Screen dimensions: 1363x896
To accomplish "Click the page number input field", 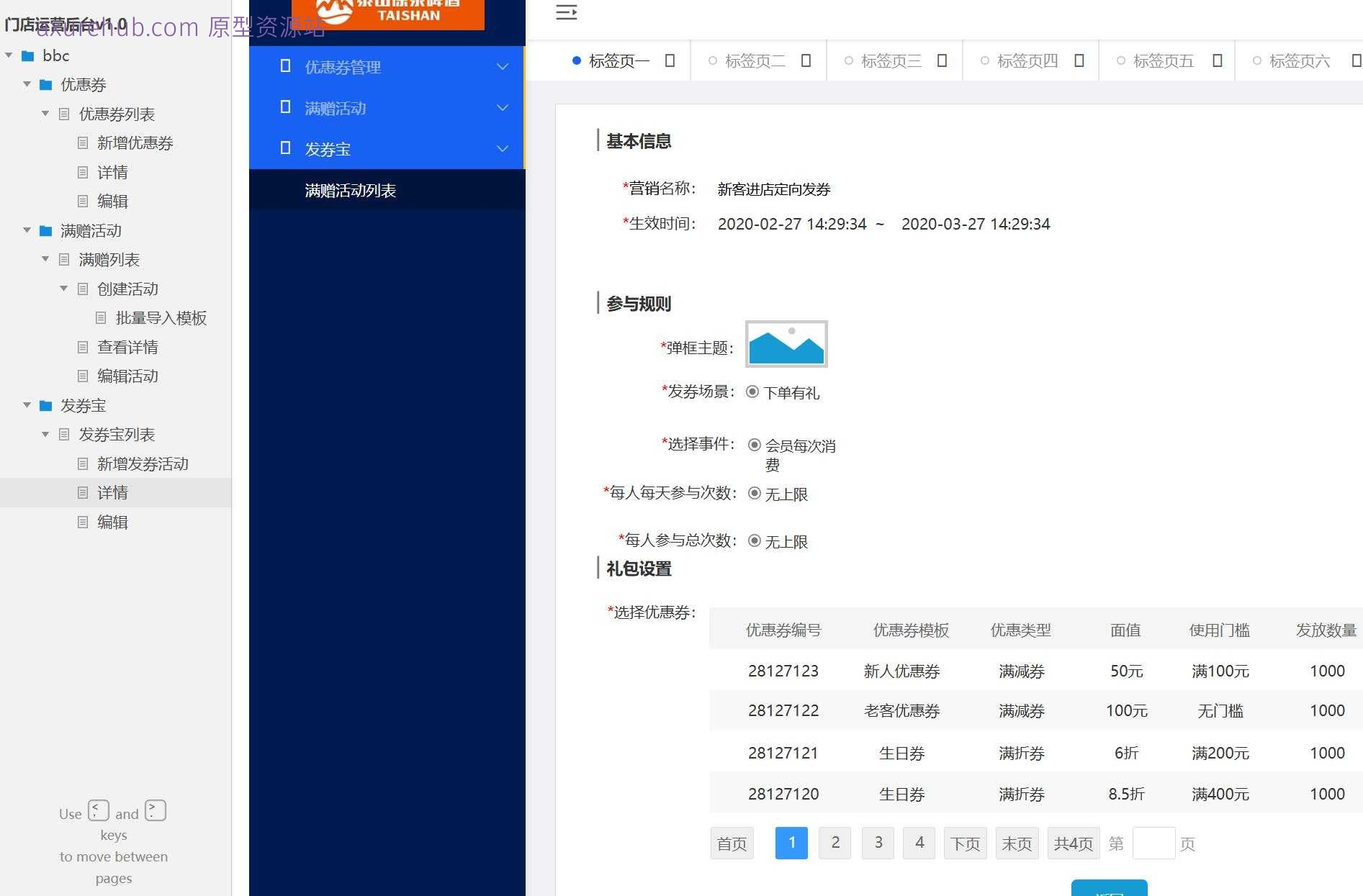I will [1155, 843].
